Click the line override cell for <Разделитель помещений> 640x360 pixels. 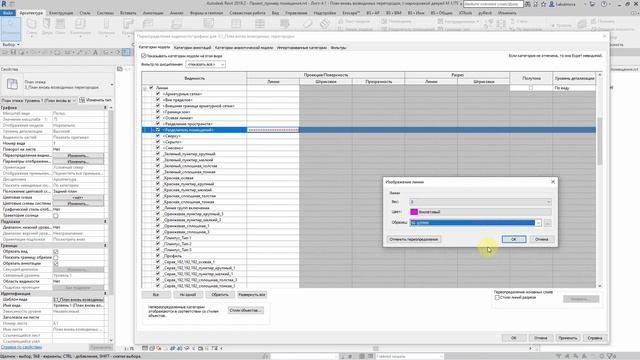point(273,130)
